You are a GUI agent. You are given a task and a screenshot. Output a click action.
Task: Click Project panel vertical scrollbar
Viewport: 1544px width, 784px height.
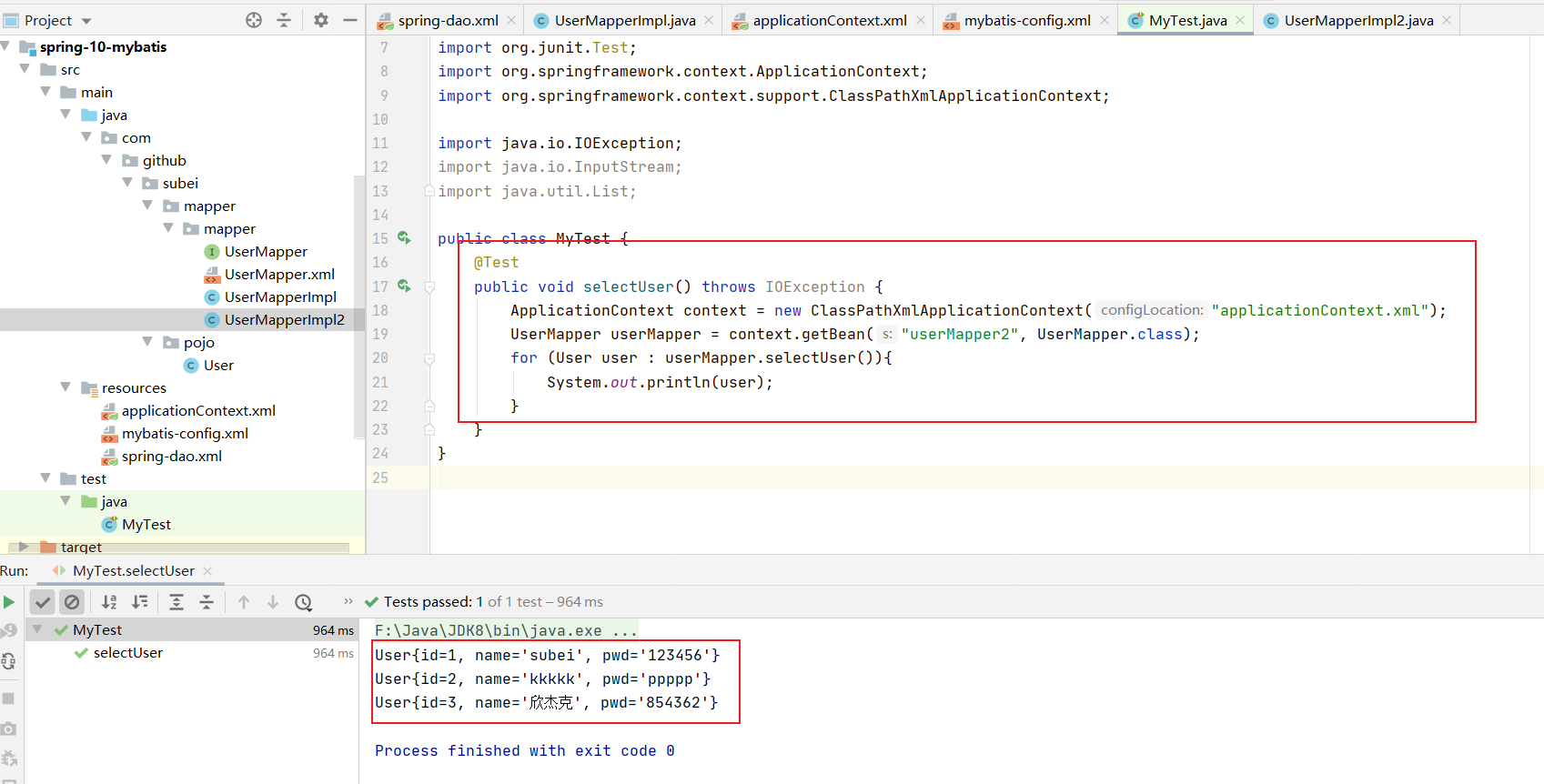[x=358, y=306]
